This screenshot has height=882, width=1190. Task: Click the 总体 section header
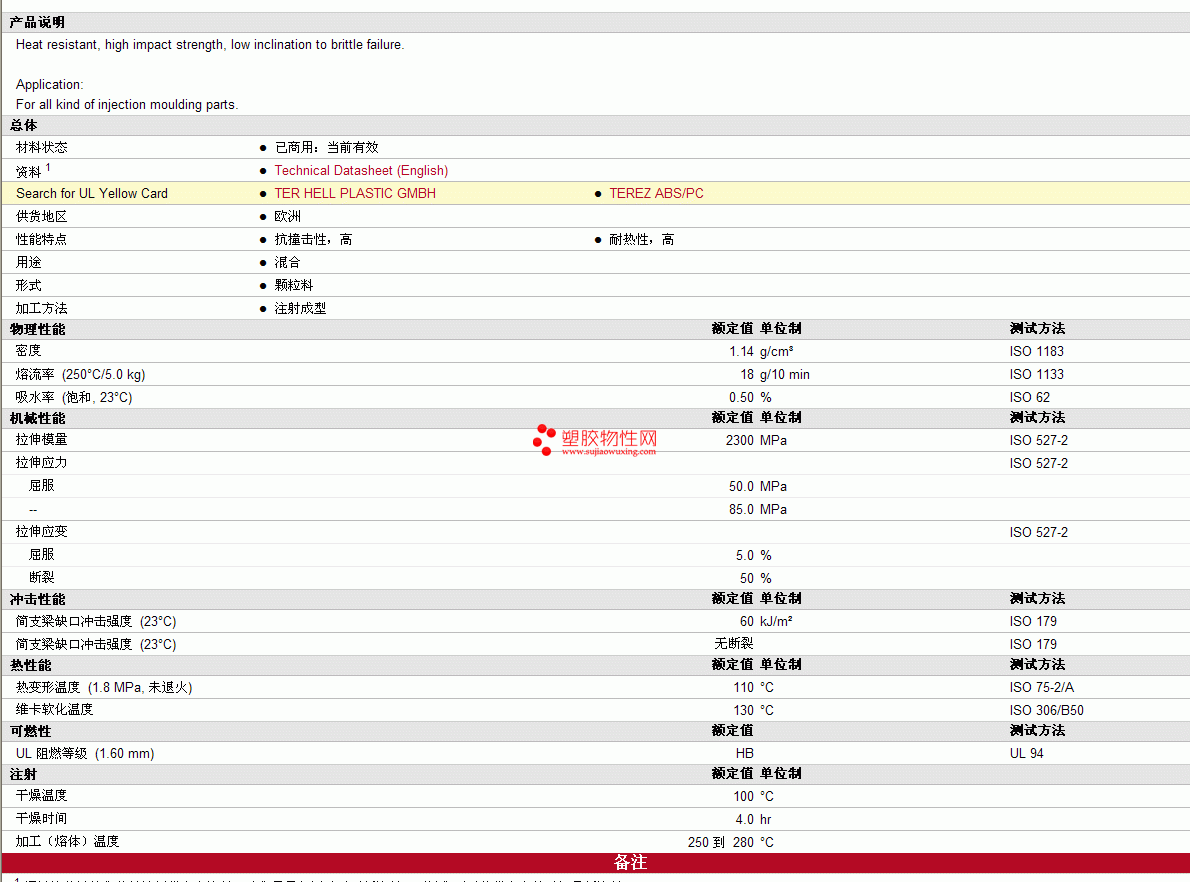pos(24,125)
